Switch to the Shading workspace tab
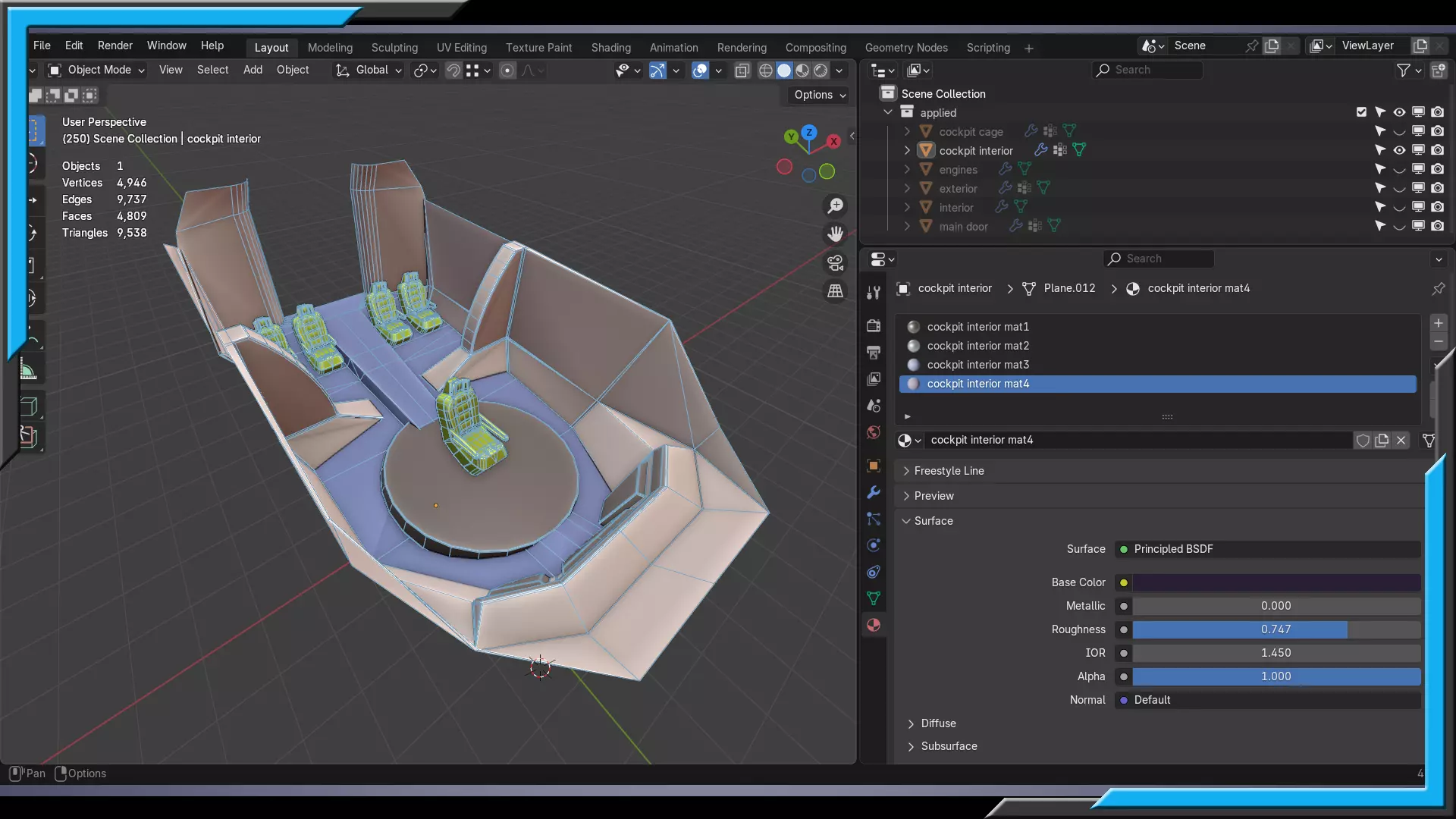Screen dimensions: 1456x819 pyautogui.click(x=610, y=48)
